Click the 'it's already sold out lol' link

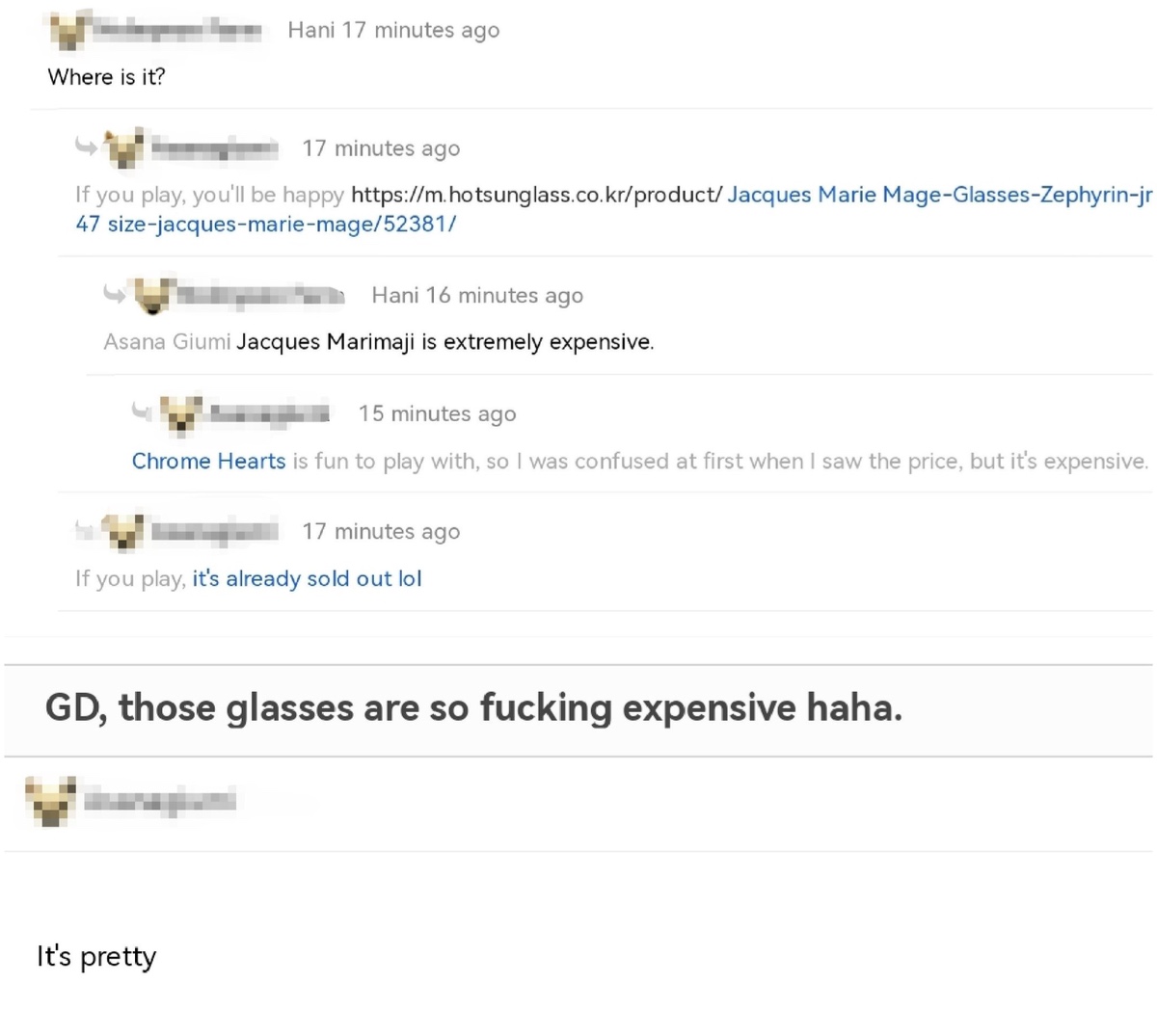point(307,578)
